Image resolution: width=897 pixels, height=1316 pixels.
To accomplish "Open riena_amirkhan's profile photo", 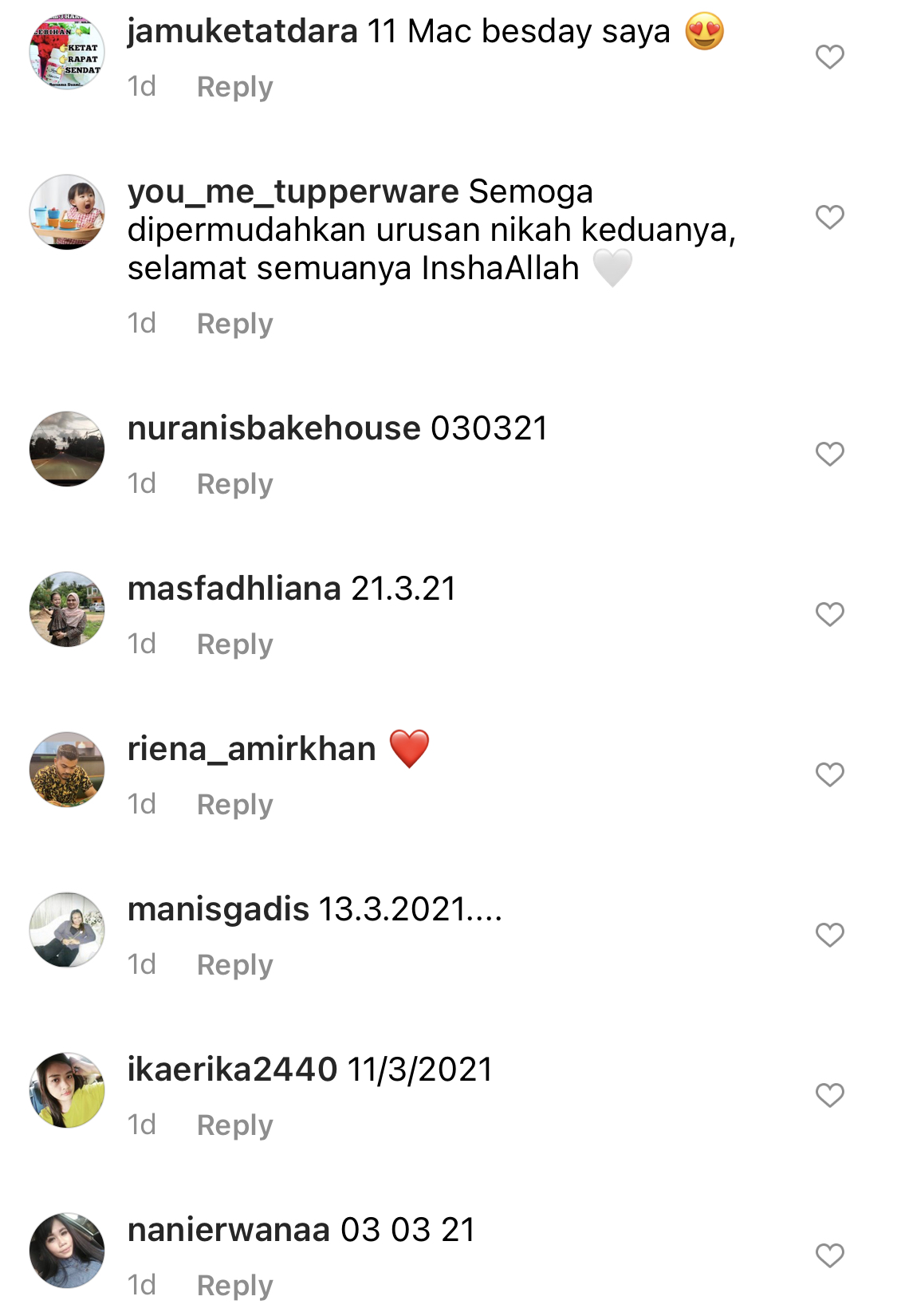I will point(67,770).
